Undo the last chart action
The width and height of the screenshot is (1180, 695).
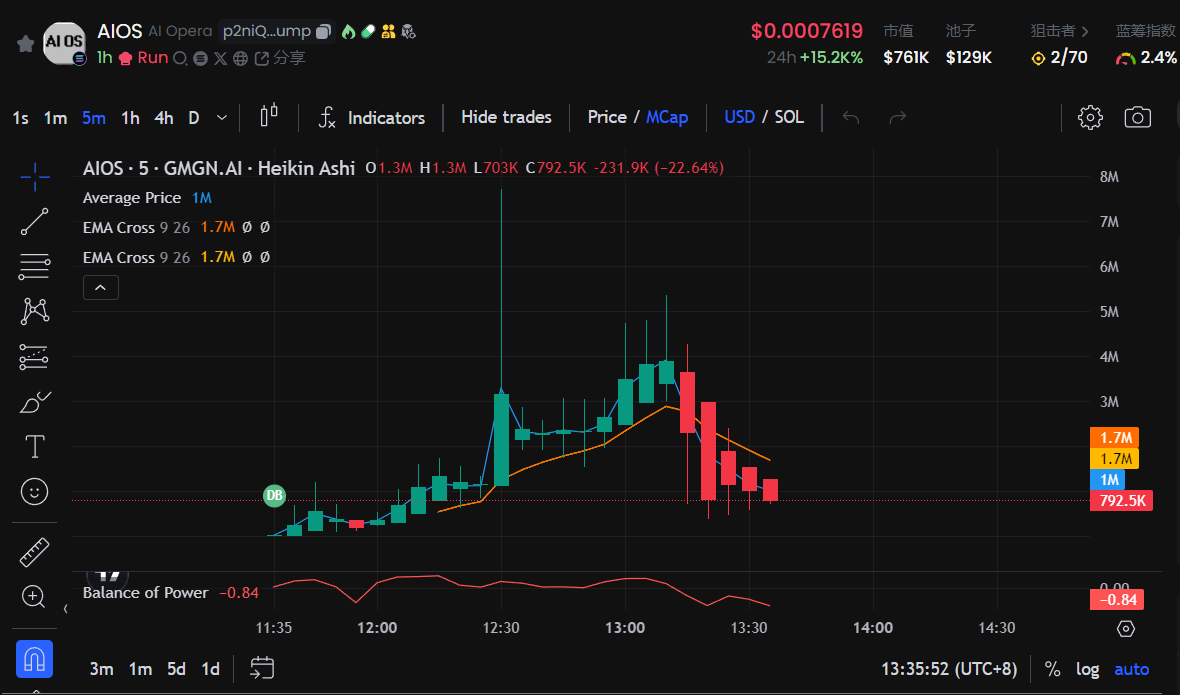[851, 117]
